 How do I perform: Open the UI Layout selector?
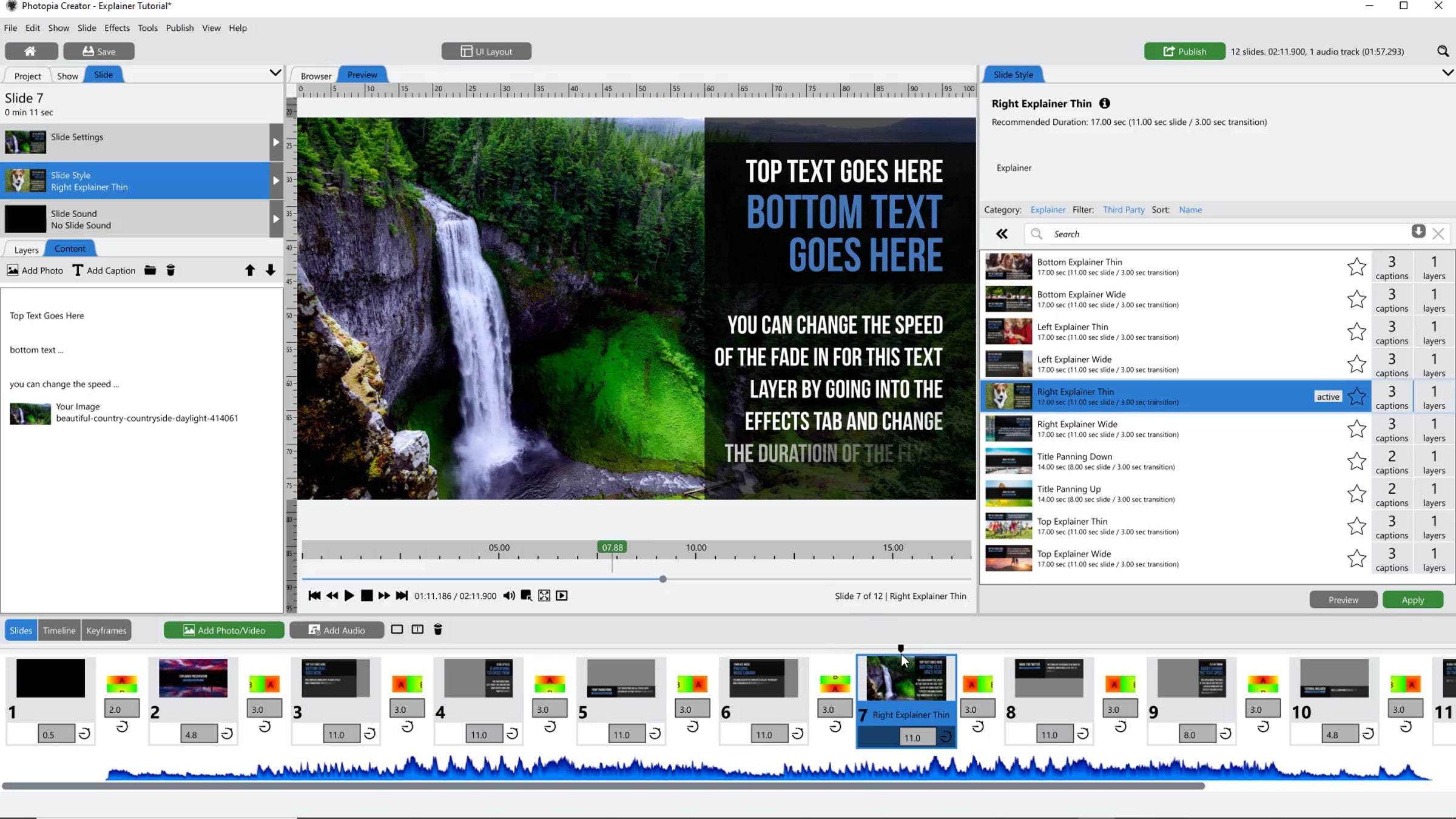(x=487, y=52)
